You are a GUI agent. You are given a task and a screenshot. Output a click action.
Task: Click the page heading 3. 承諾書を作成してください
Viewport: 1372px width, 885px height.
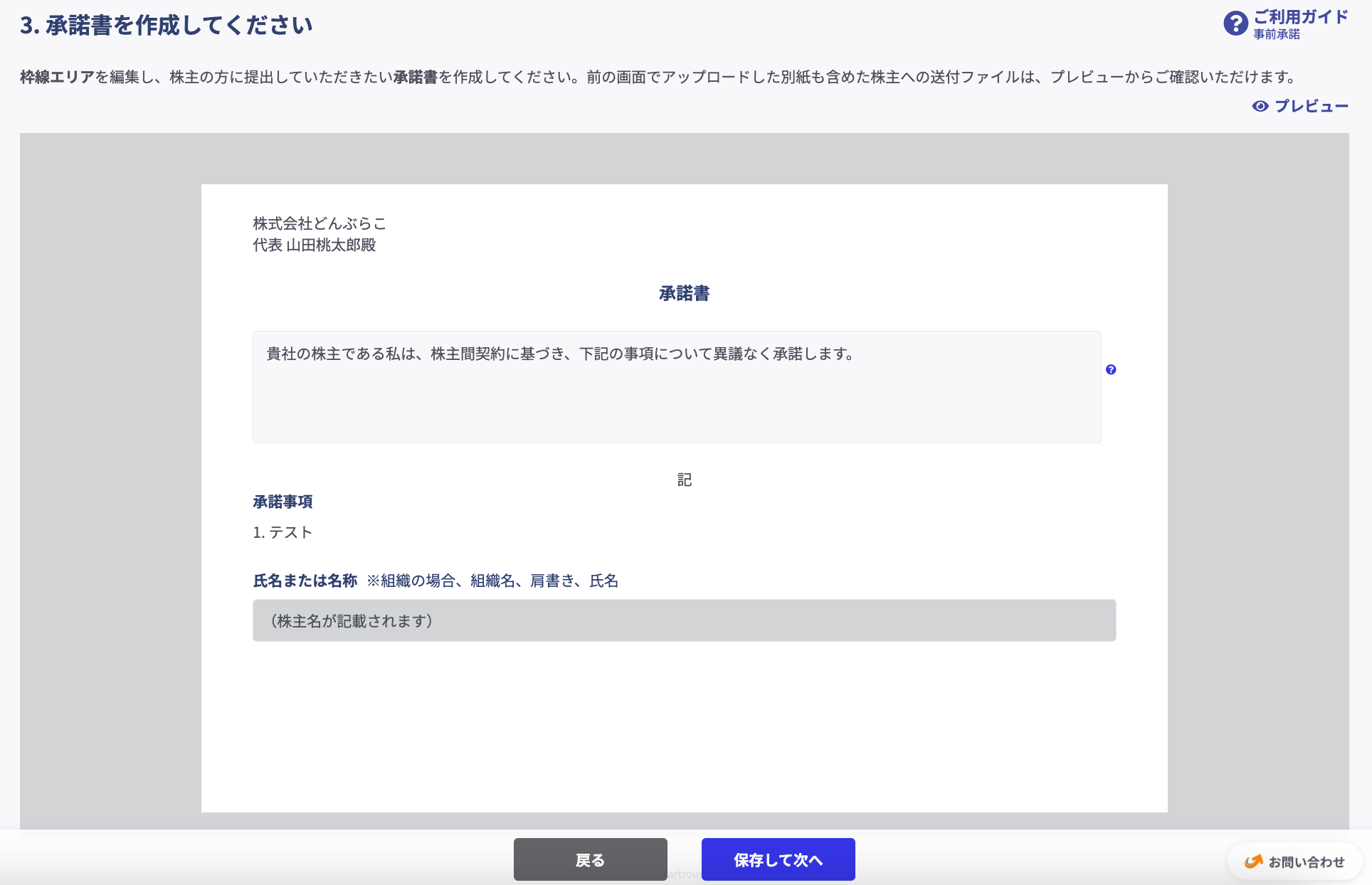(x=167, y=26)
